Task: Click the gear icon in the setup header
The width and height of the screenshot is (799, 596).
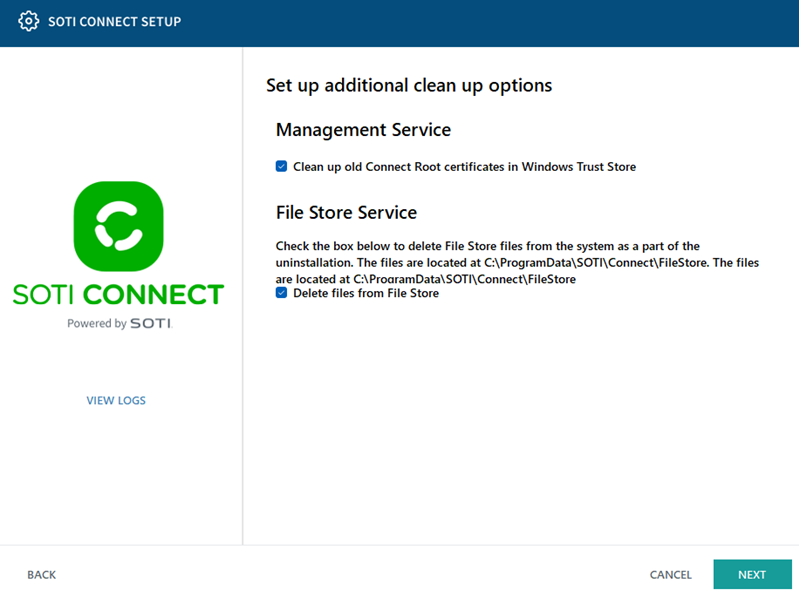Action: coord(29,21)
